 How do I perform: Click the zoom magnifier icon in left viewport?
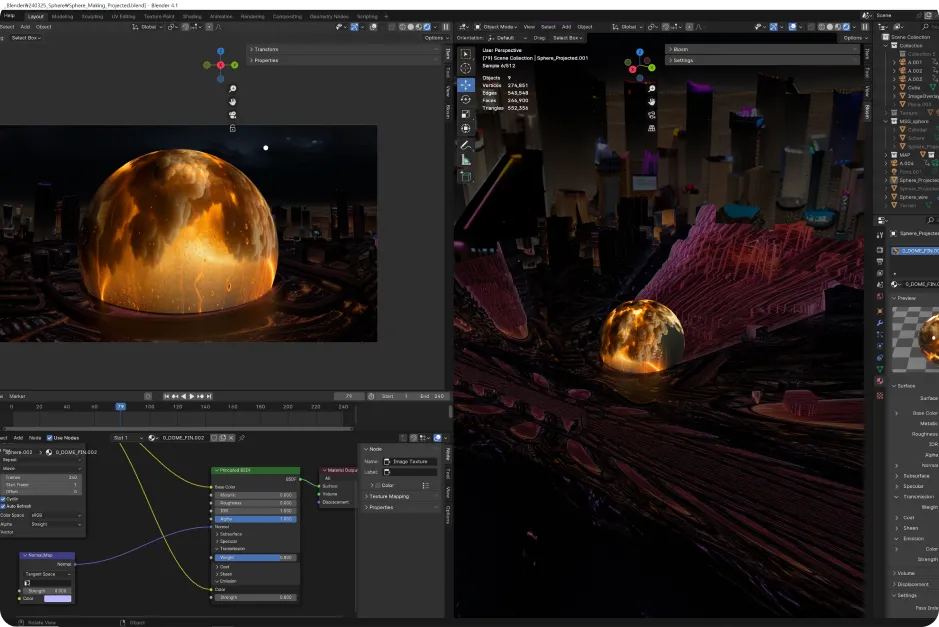232,89
